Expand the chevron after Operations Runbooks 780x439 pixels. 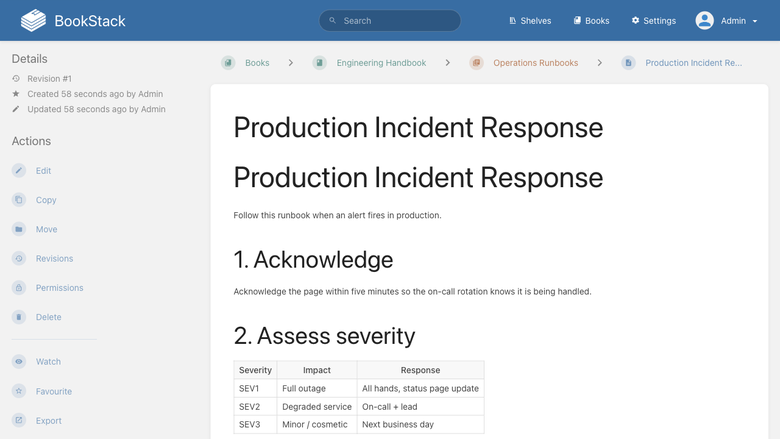[600, 63]
